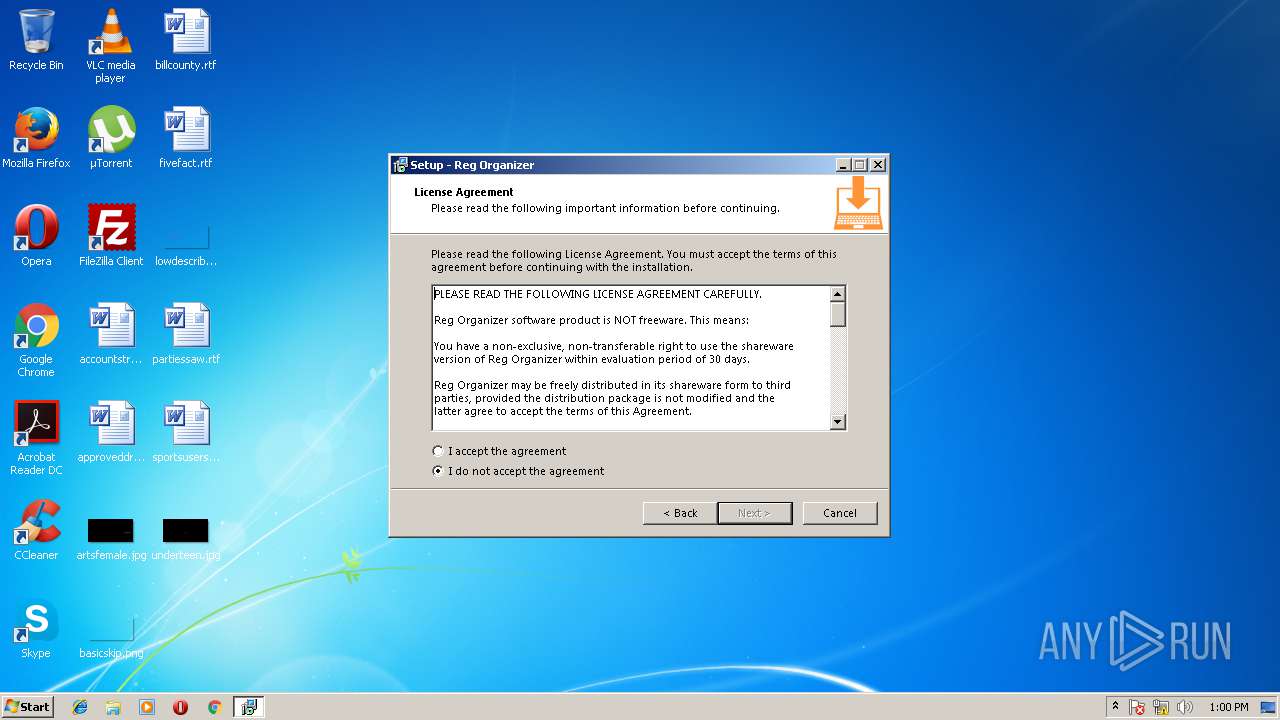Click license text scrollbar up arrow
This screenshot has width=1280, height=720.
(838, 294)
